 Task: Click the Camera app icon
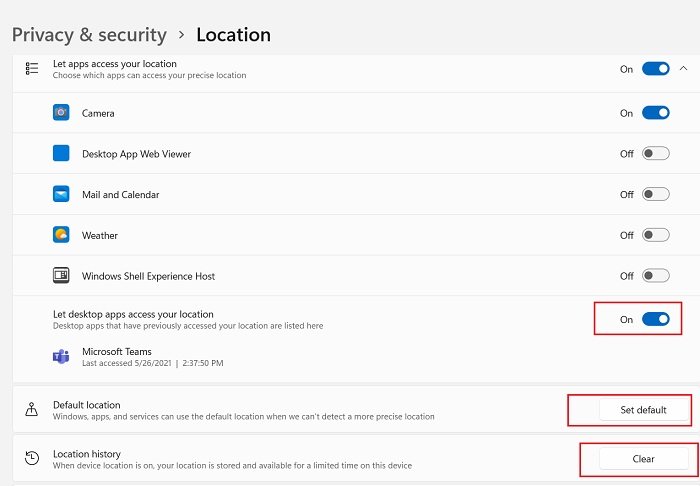61,113
